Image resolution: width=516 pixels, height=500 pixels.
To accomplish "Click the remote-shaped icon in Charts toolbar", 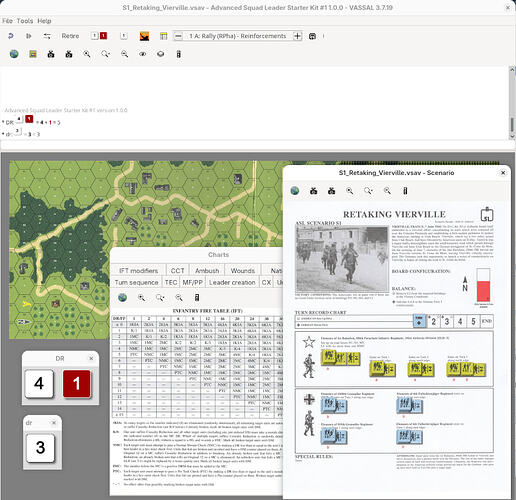I will tap(197, 297).
